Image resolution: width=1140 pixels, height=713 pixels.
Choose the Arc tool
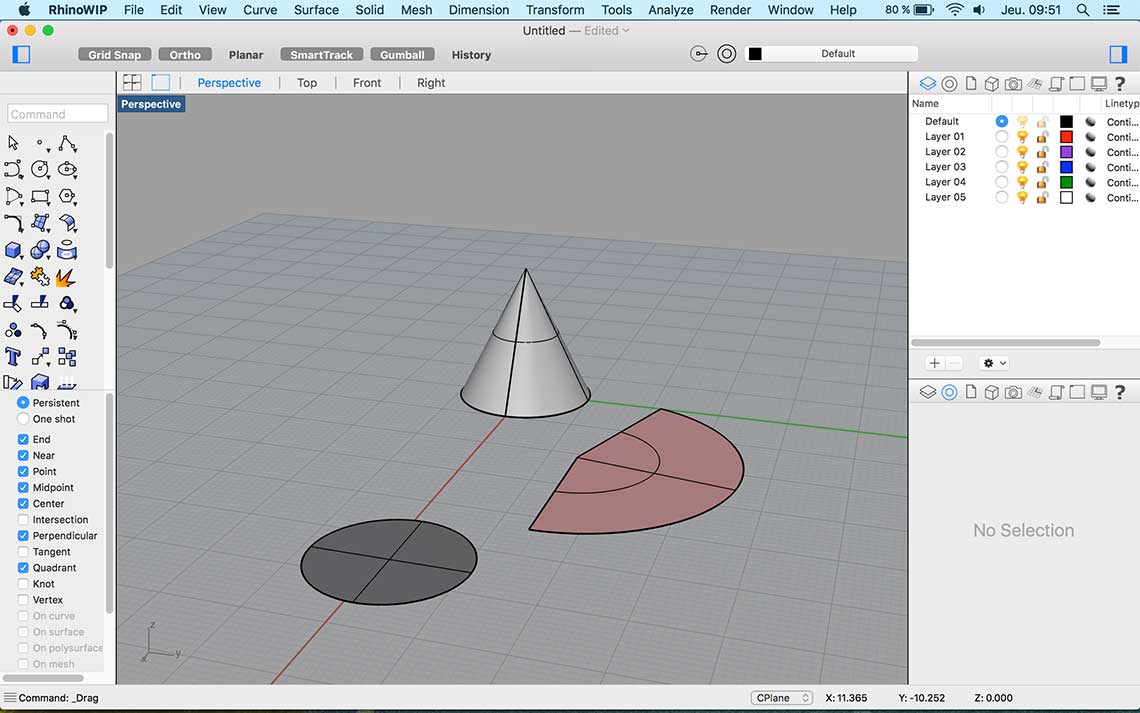pos(13,196)
